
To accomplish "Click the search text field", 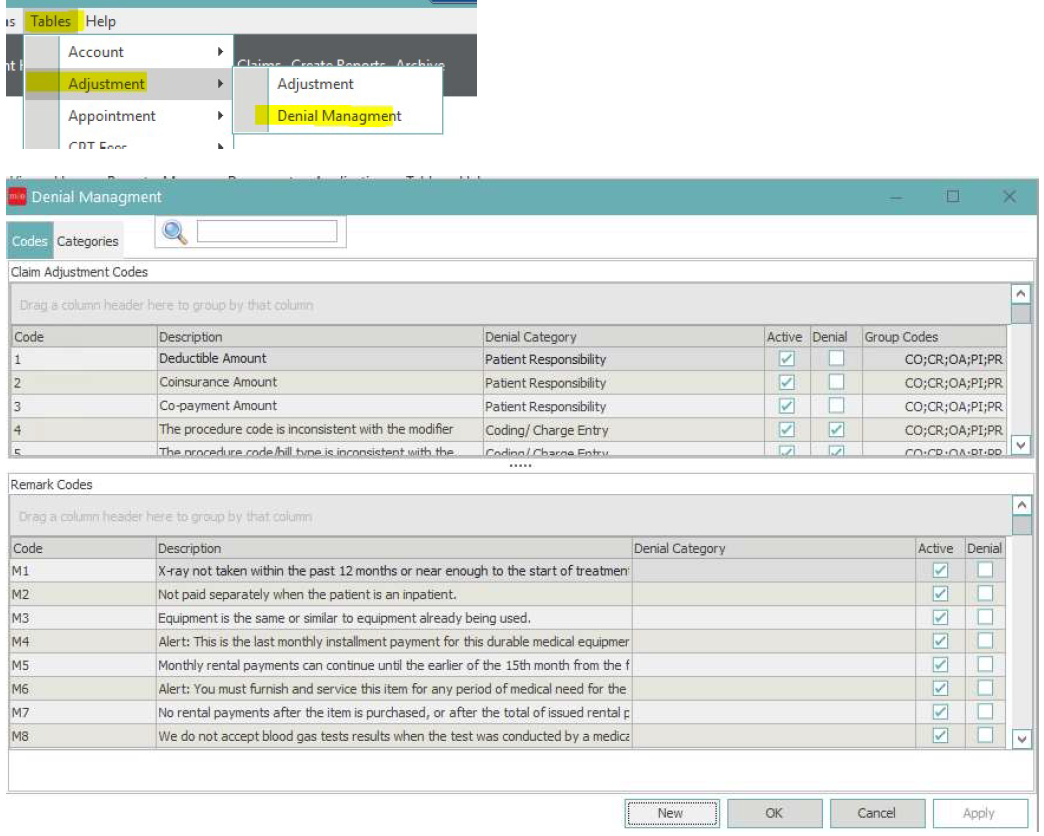I will coord(267,232).
